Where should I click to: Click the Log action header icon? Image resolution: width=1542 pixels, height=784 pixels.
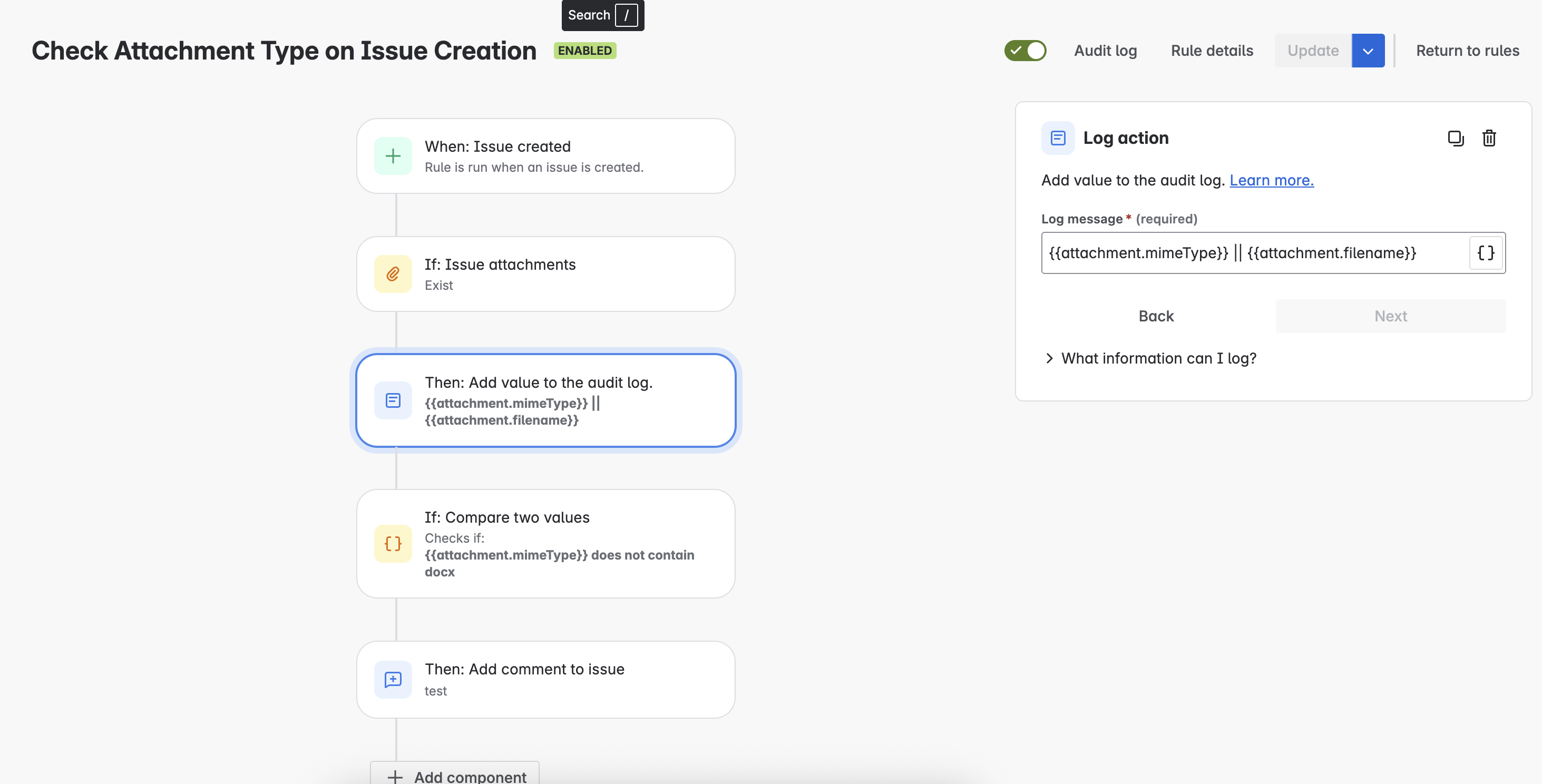pos(1058,138)
